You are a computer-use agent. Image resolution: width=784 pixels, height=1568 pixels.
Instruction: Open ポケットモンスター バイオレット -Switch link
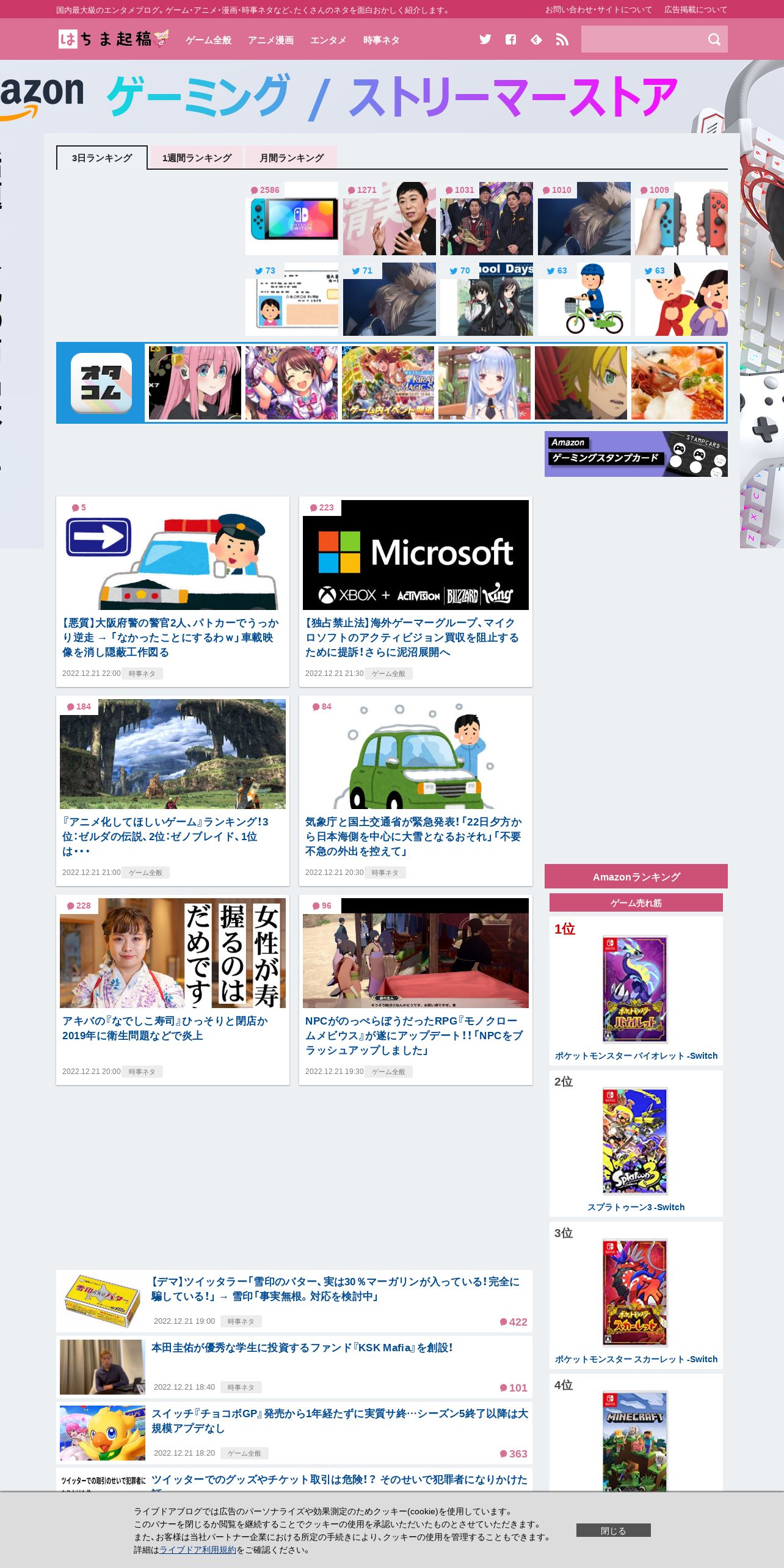636,1056
